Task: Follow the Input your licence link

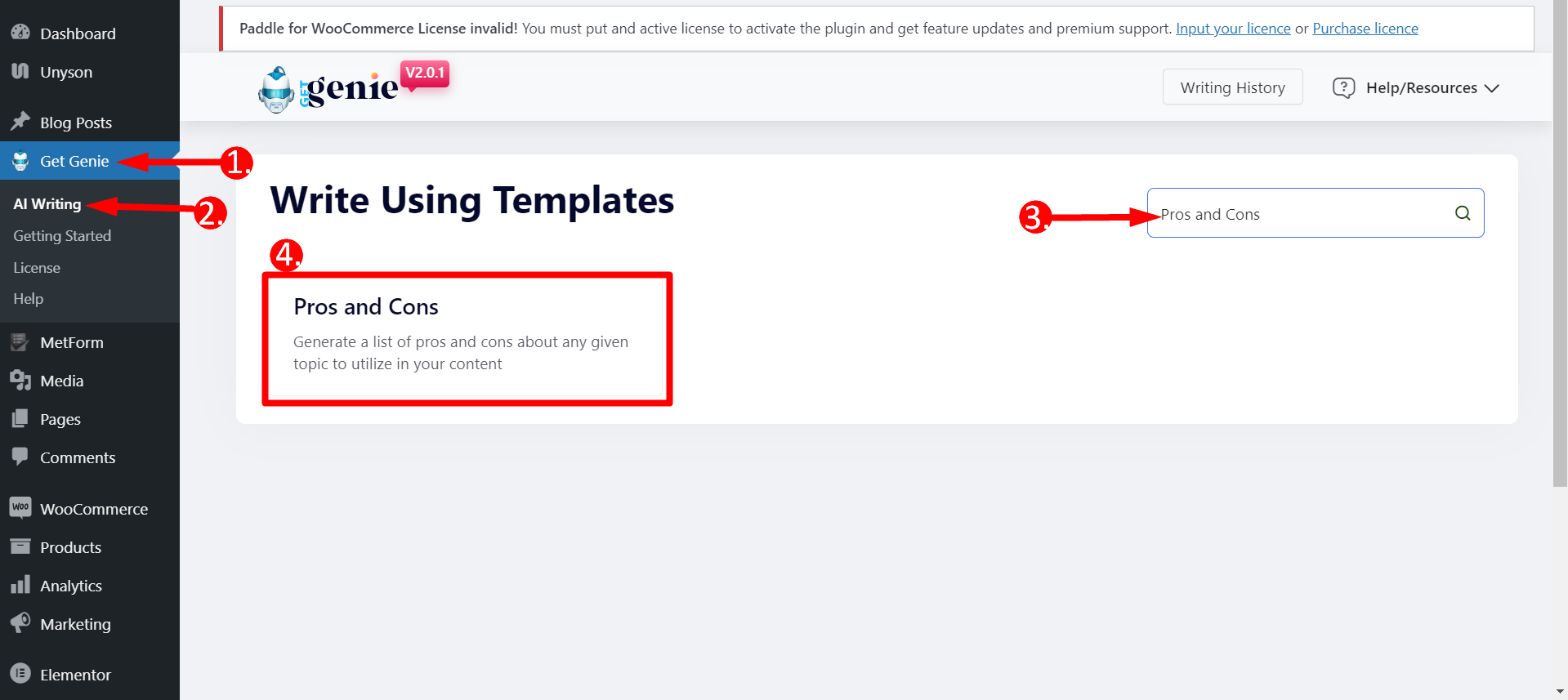Action: click(x=1233, y=29)
